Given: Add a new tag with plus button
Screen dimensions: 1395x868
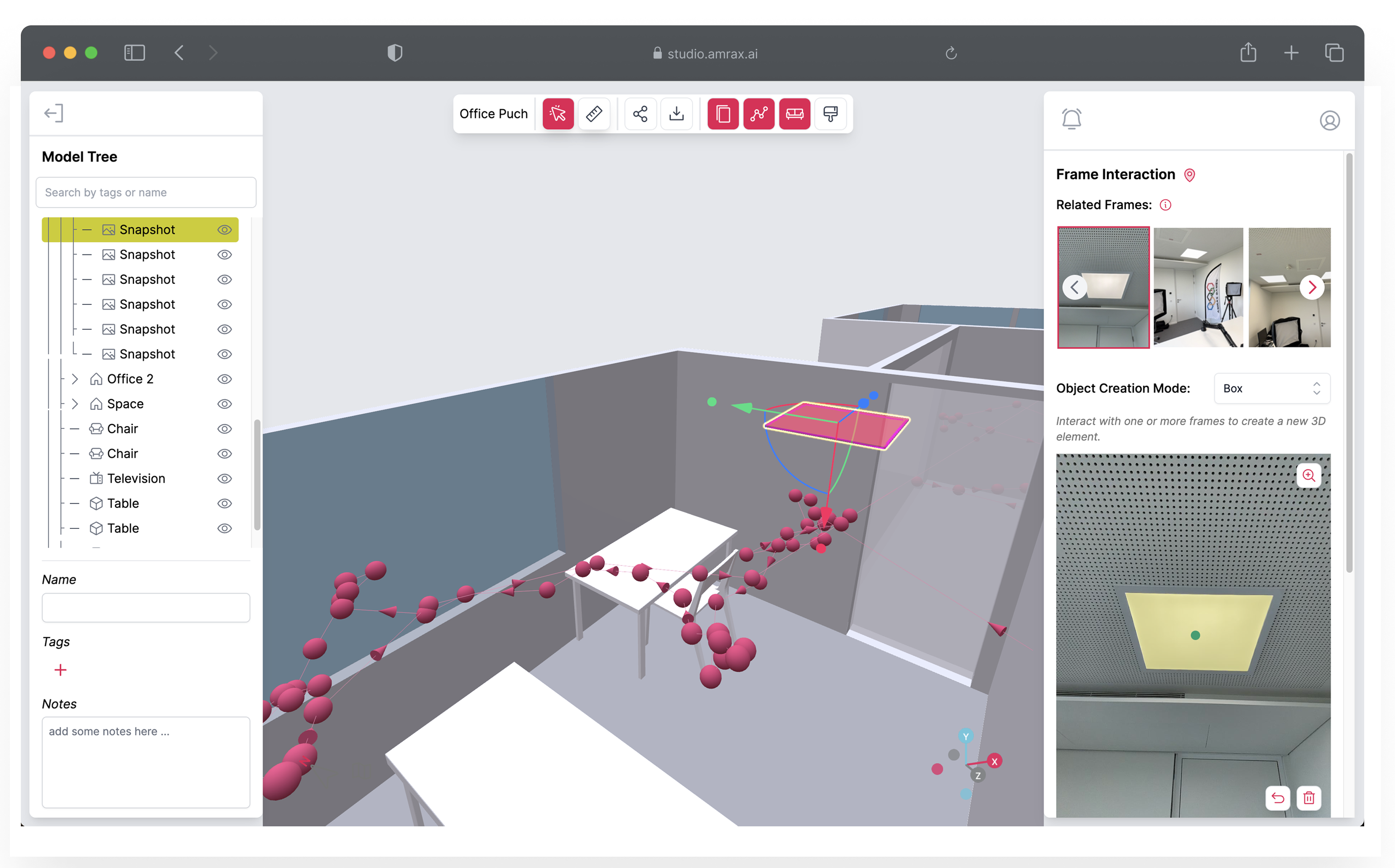Looking at the screenshot, I should point(60,669).
